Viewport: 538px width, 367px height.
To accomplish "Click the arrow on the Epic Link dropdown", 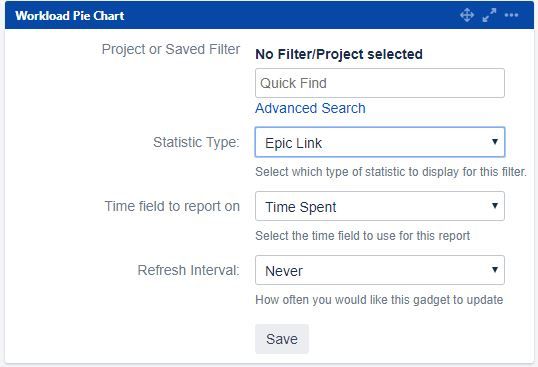I will click(x=495, y=142).
